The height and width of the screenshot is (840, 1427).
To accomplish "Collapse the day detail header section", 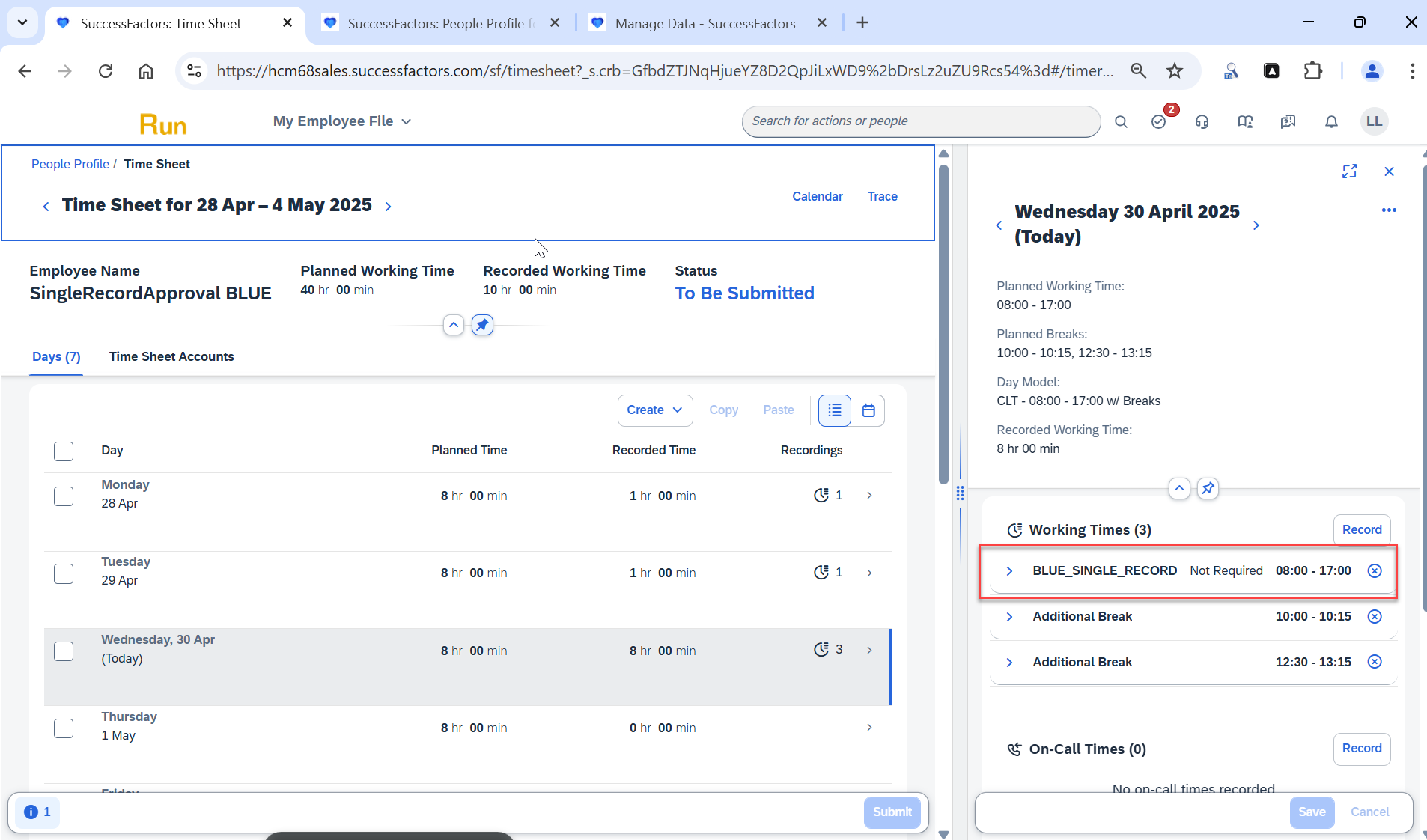I will (1179, 488).
